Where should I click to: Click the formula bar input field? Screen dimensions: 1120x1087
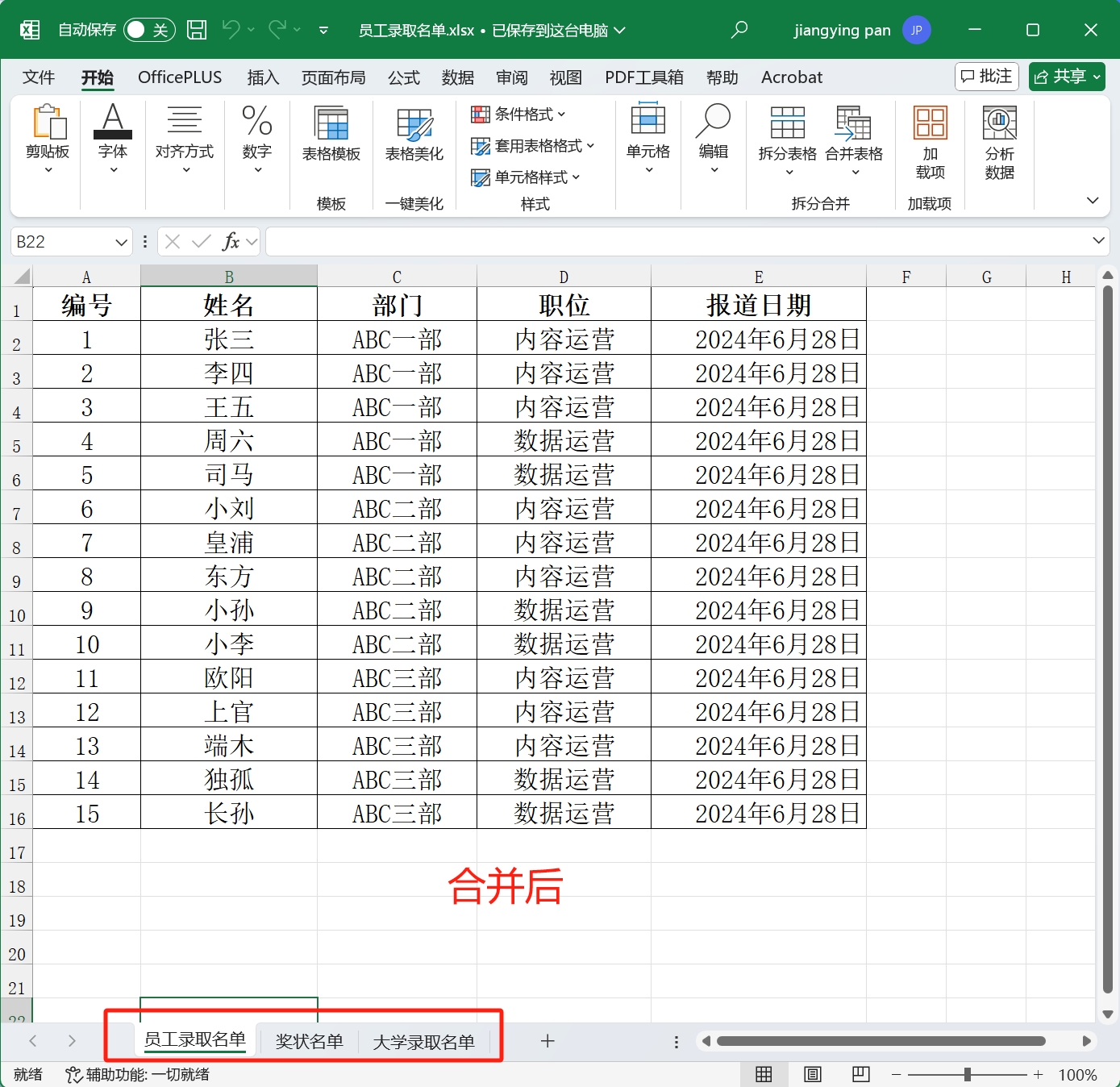tap(677, 241)
